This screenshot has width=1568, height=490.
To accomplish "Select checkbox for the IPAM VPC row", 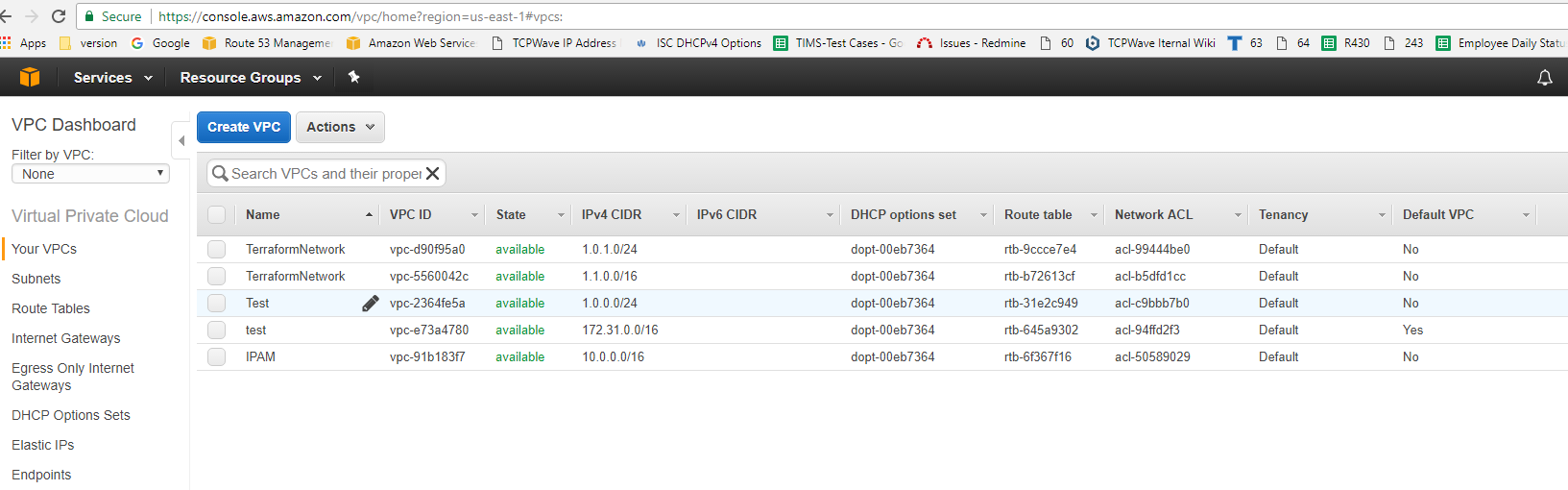I will (x=216, y=356).
